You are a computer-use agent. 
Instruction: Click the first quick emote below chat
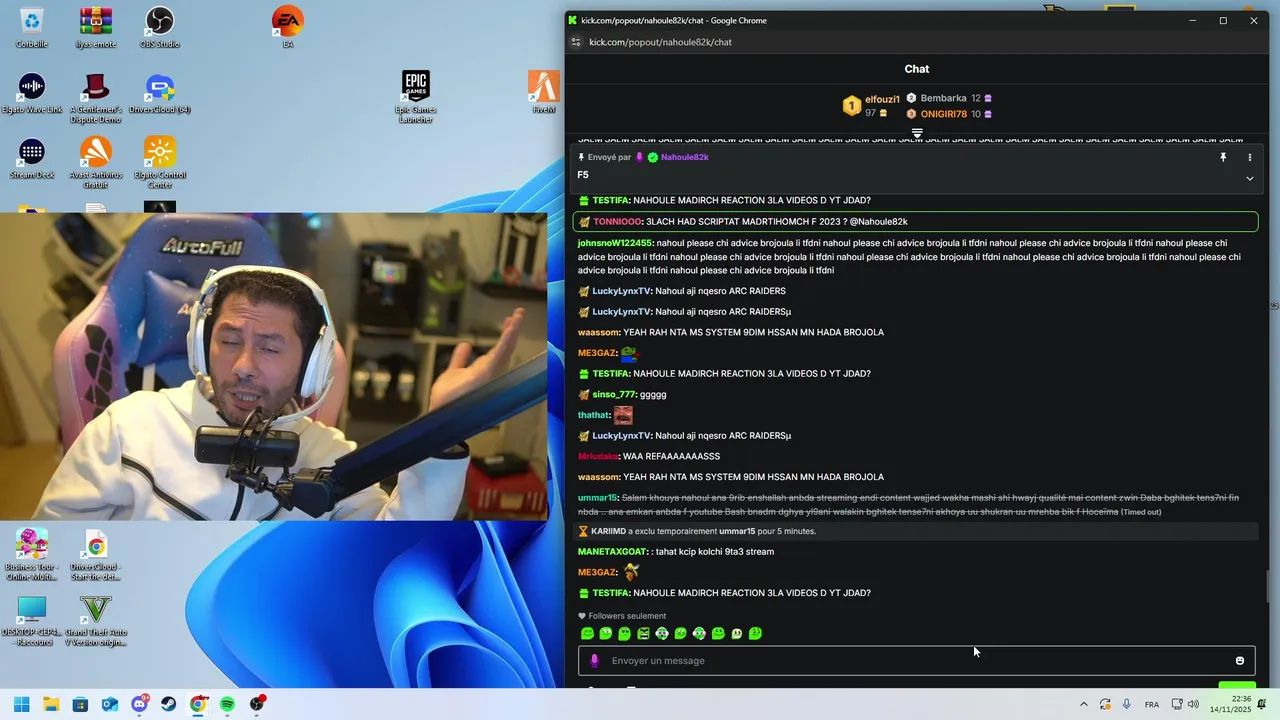587,633
